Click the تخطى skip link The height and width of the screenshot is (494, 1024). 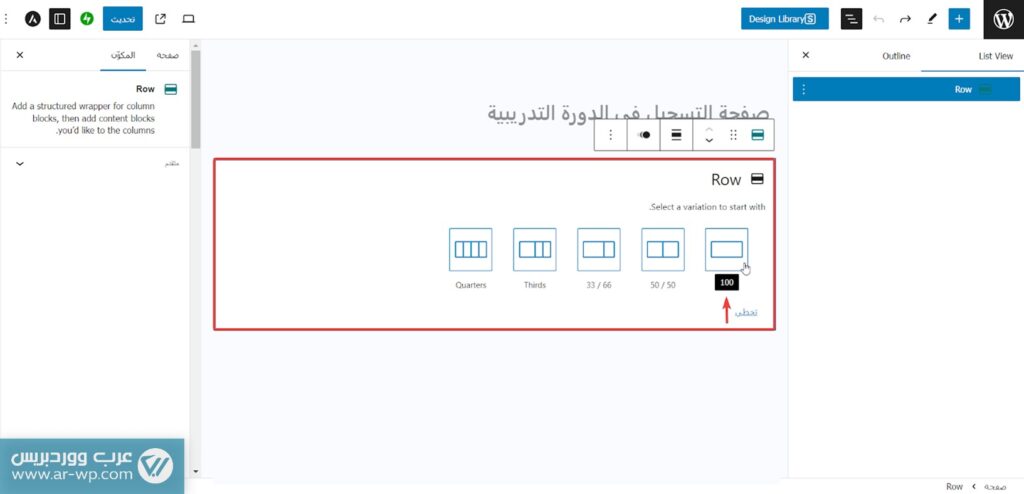pos(746,312)
